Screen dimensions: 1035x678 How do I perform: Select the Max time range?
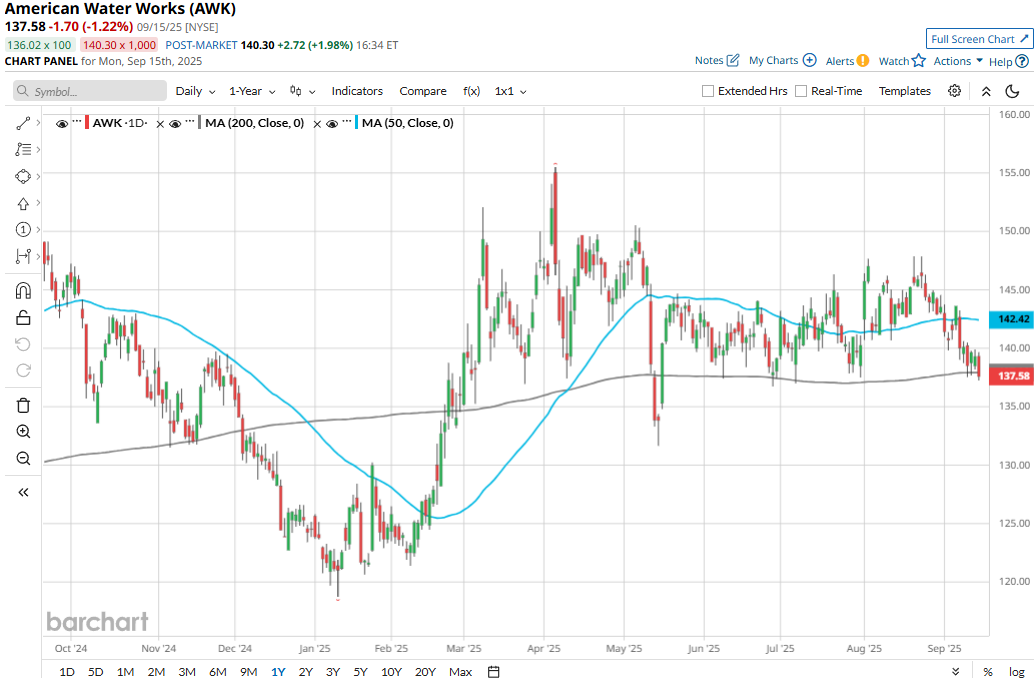[x=461, y=671]
